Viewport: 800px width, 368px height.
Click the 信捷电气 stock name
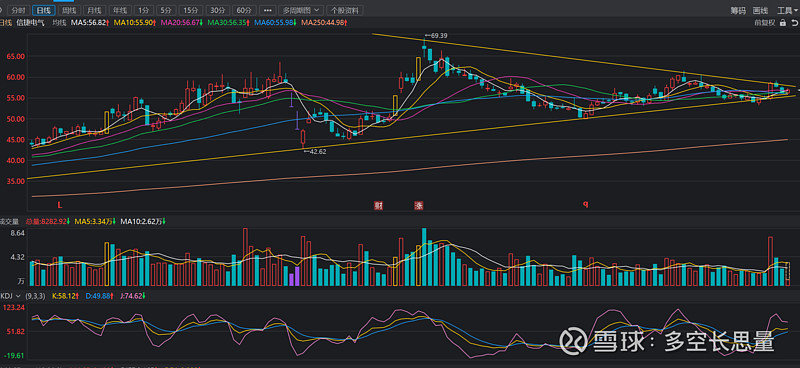(30, 22)
